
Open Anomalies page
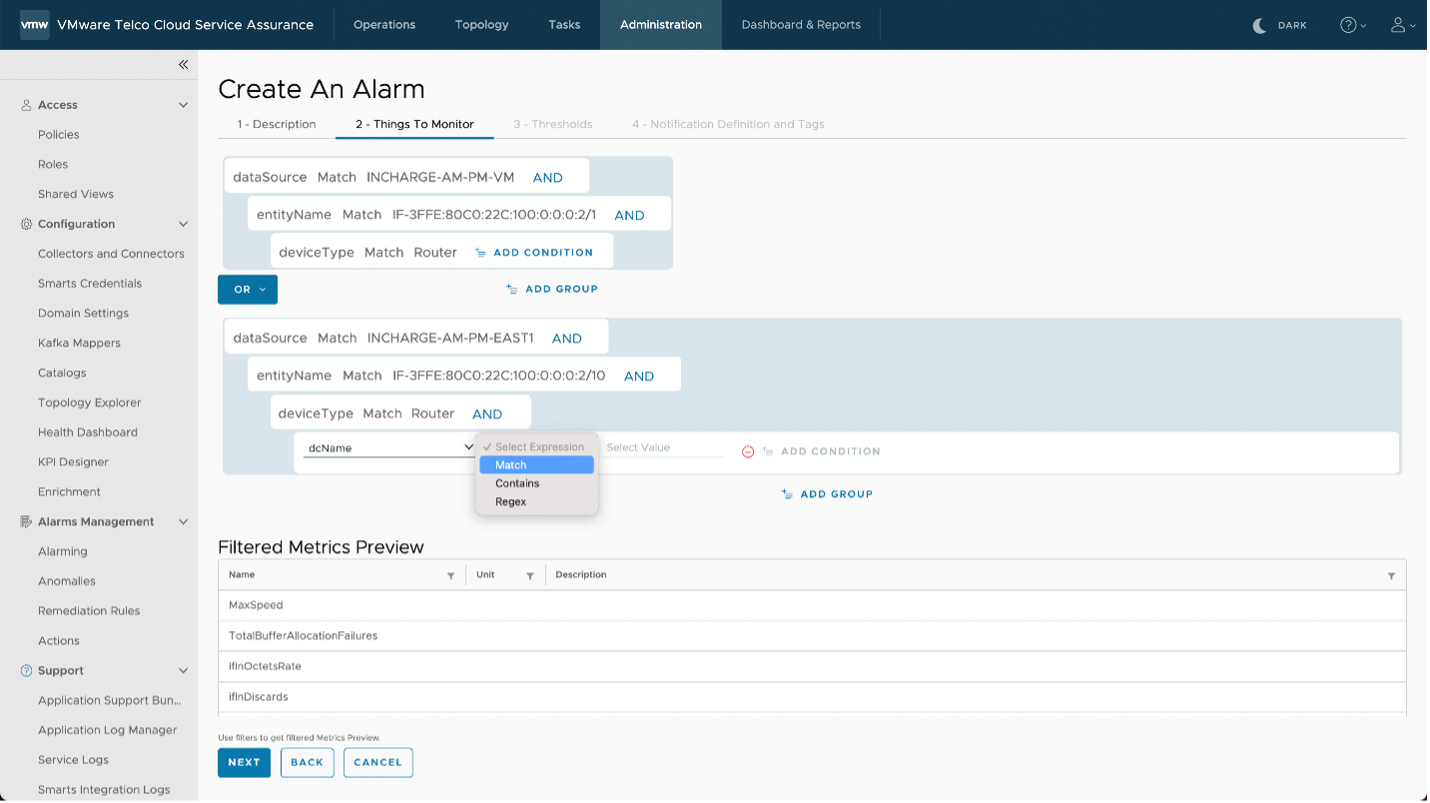pos(67,581)
